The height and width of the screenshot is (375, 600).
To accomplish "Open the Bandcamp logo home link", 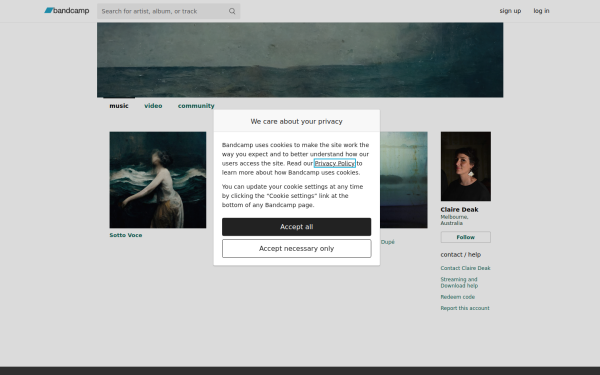I will pos(67,11).
